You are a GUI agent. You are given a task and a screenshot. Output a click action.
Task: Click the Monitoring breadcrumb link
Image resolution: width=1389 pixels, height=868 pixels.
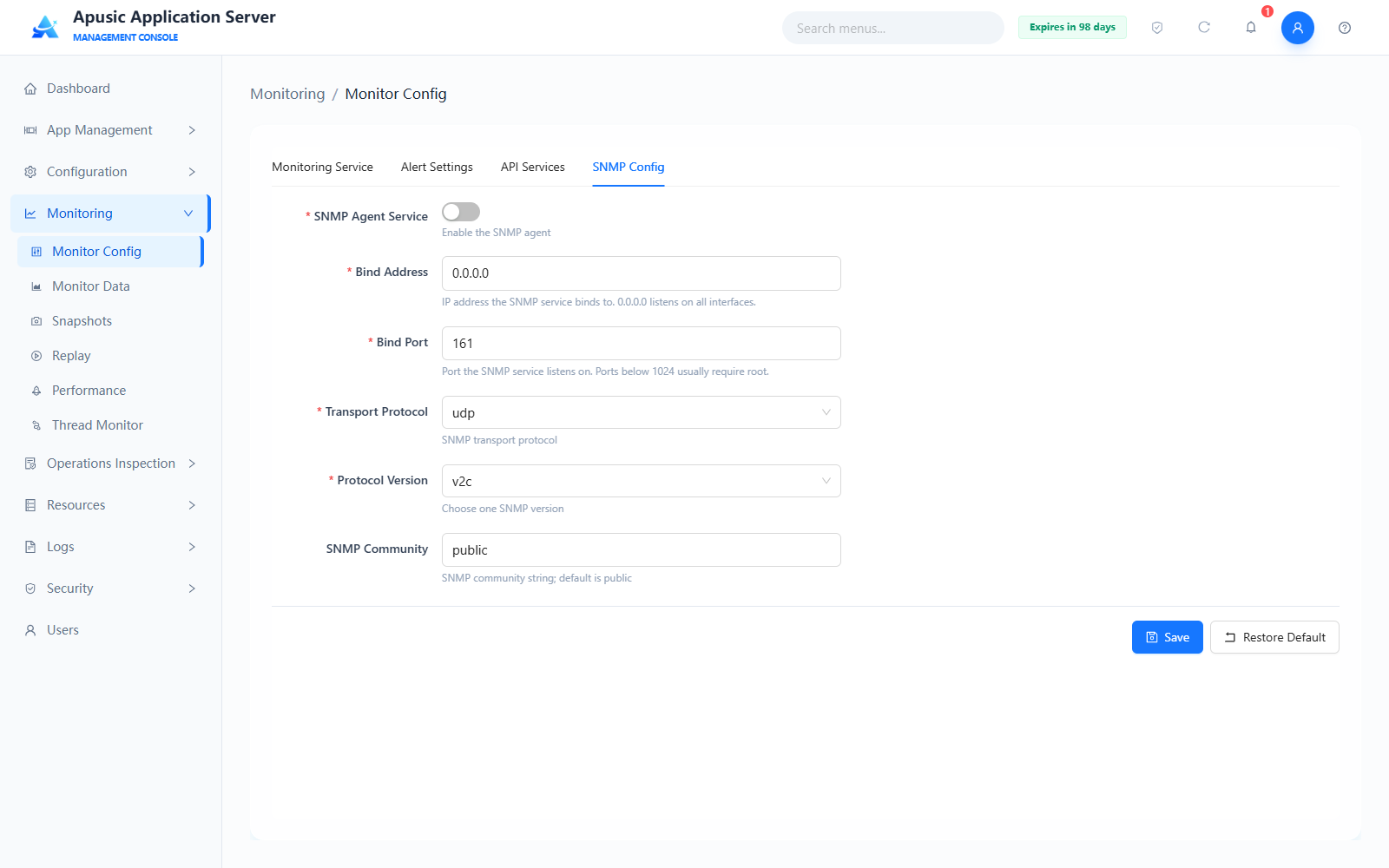[287, 94]
